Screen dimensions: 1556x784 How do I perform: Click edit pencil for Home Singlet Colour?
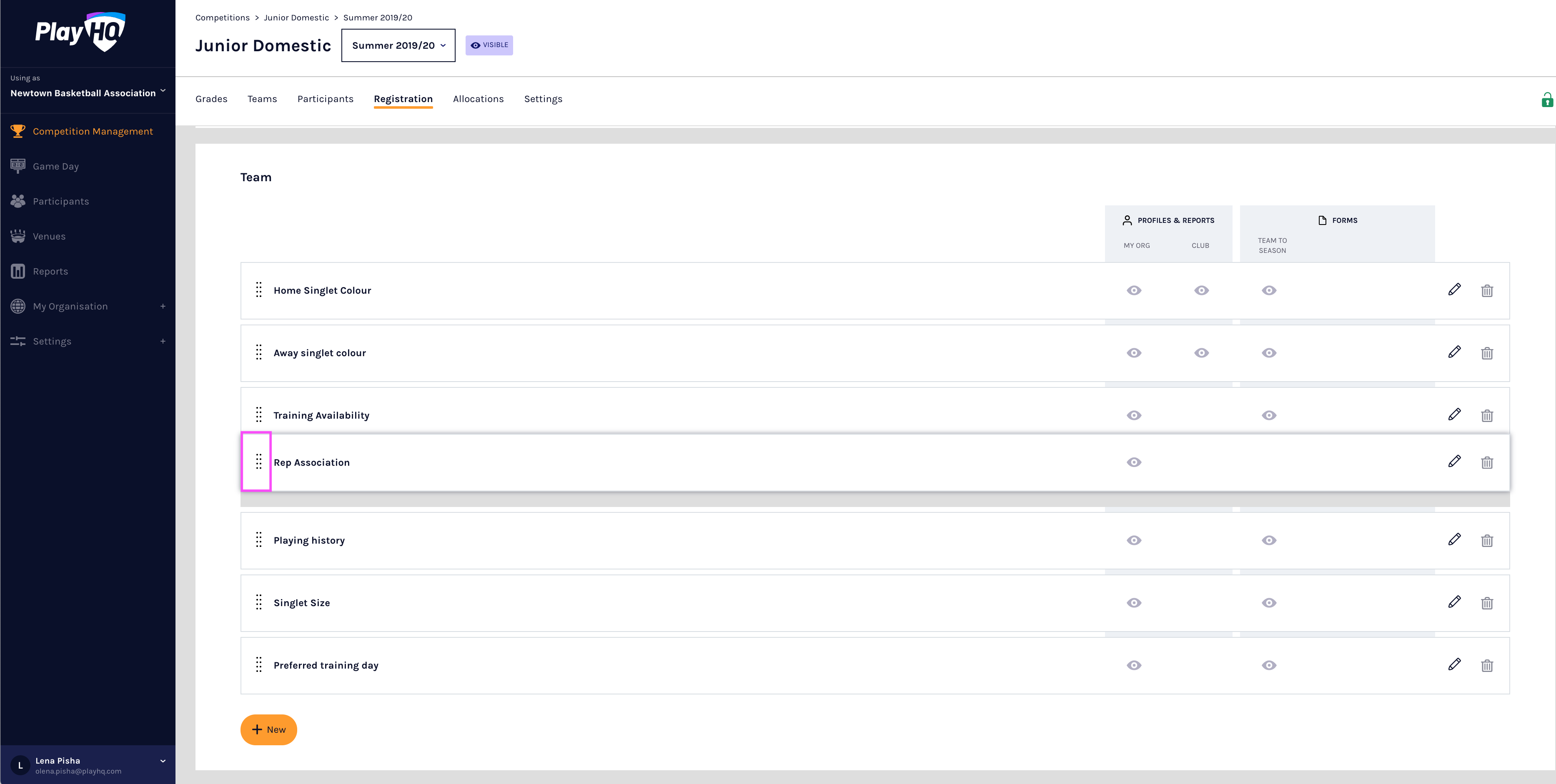pos(1454,290)
